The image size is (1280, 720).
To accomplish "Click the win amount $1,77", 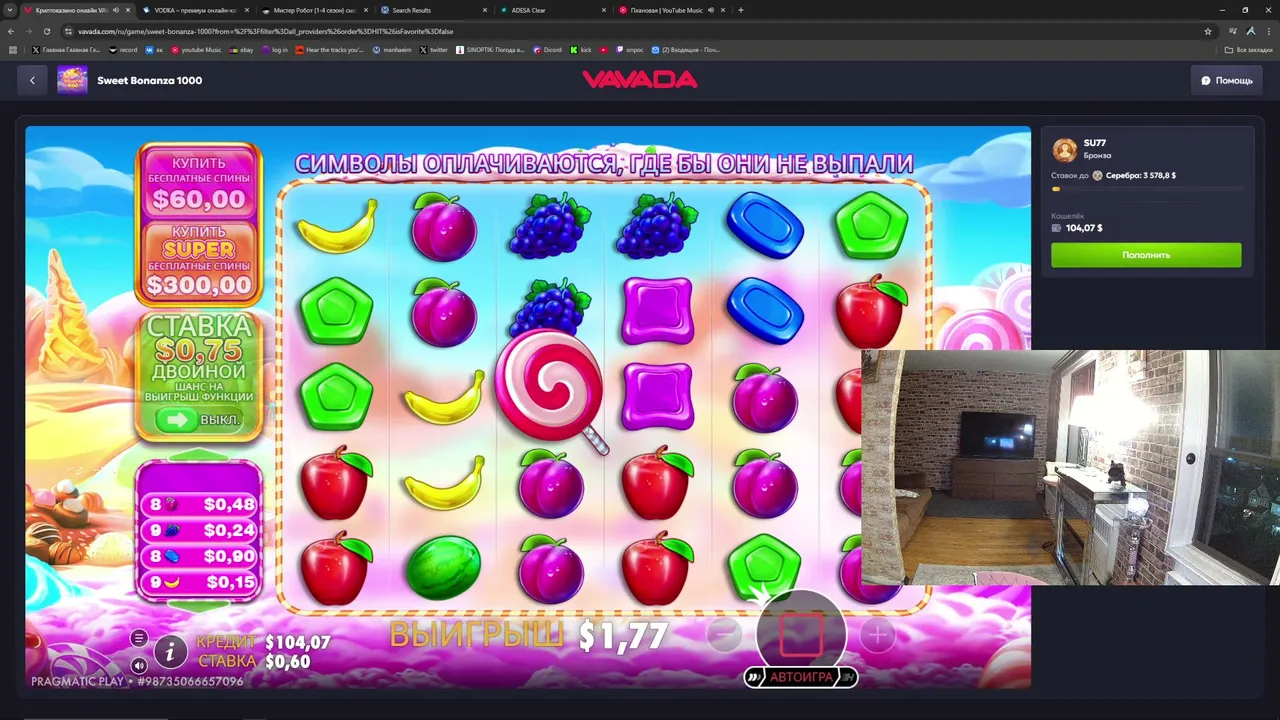I will pyautogui.click(x=623, y=636).
